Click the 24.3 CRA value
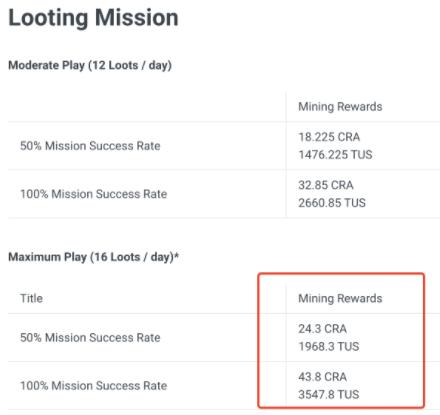The image size is (440, 415). pos(322,329)
